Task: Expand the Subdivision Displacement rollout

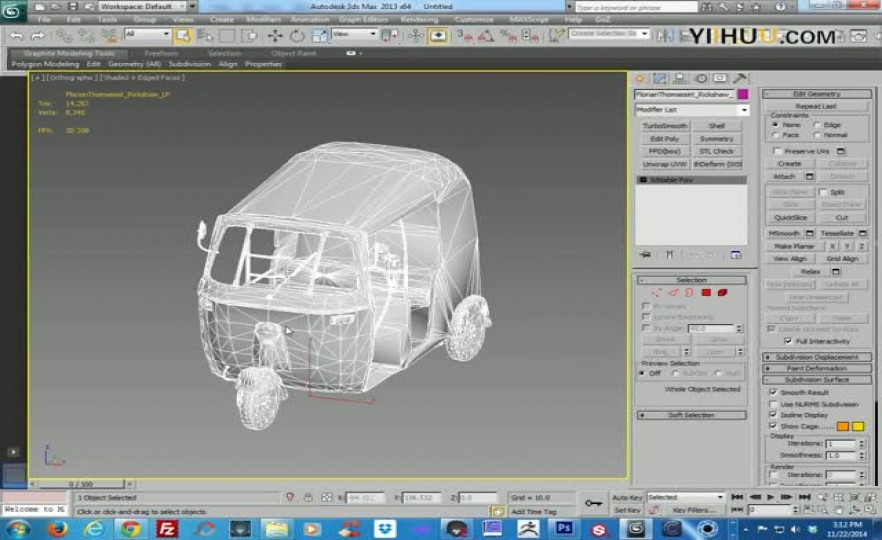Action: tap(817, 357)
